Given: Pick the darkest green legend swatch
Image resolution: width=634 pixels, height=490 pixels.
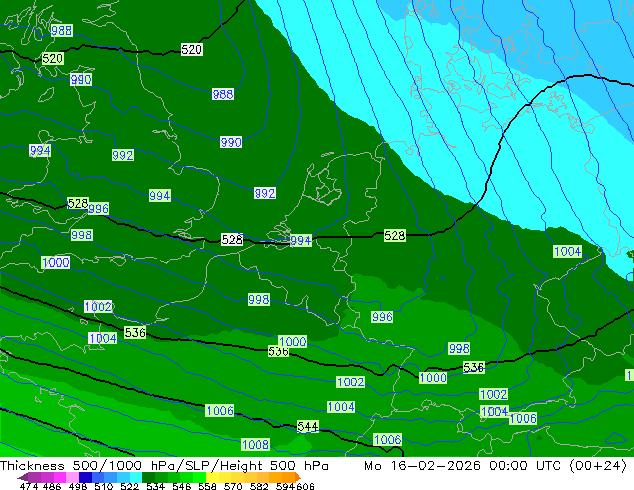Looking at the screenshot, I should tap(148, 477).
